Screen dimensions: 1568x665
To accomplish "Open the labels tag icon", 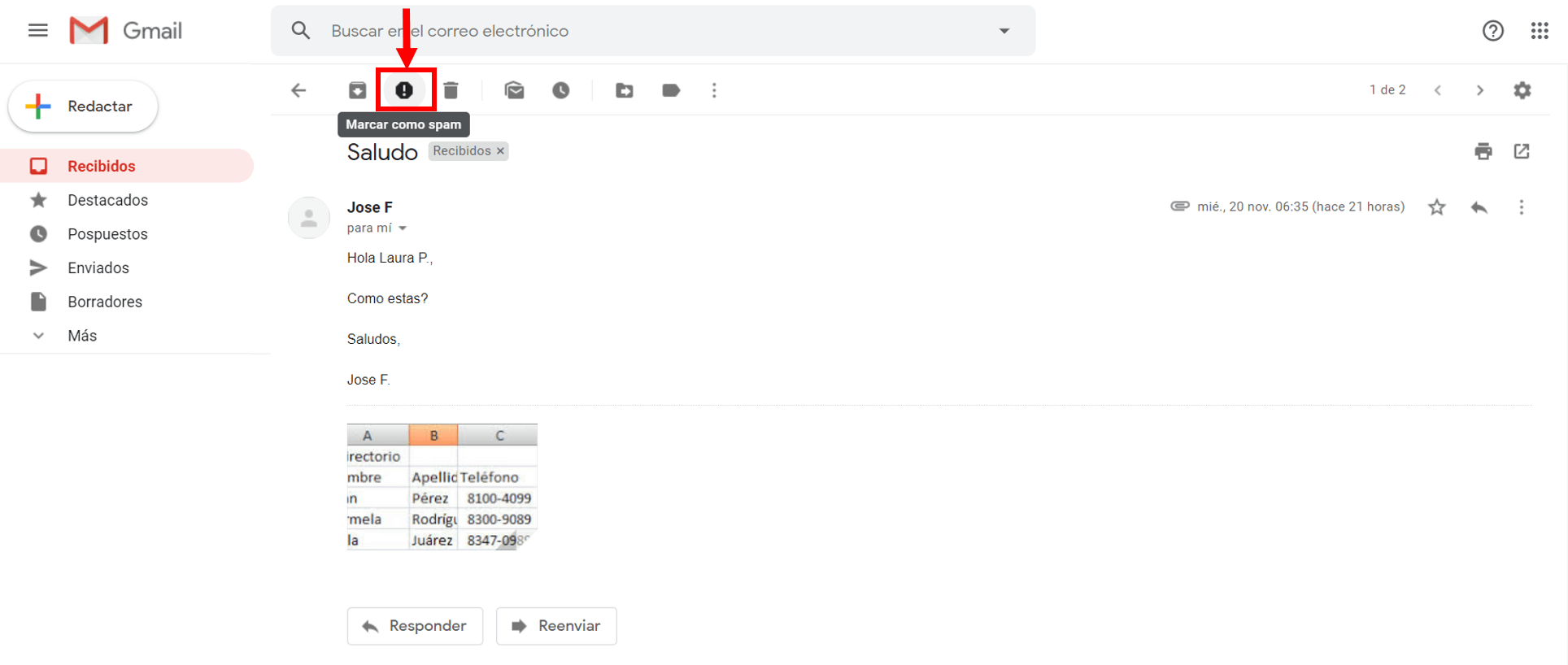I will 671,90.
